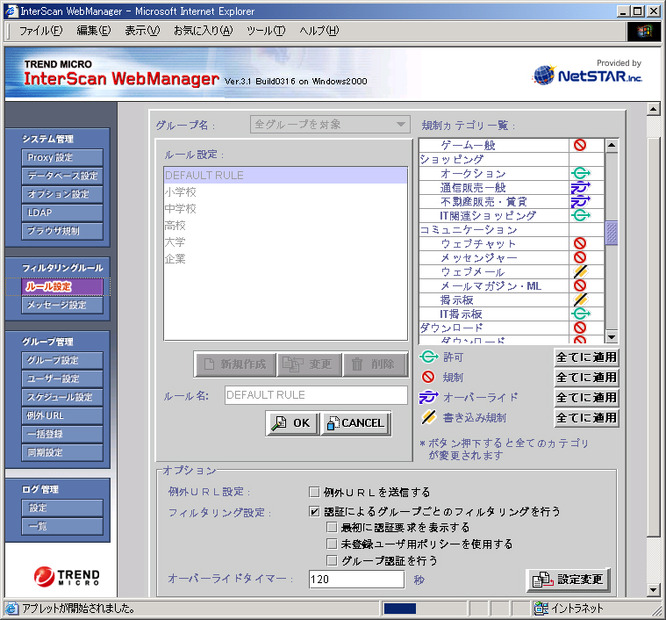
Task: Open the ツール menu in menu bar
Action: [265, 31]
